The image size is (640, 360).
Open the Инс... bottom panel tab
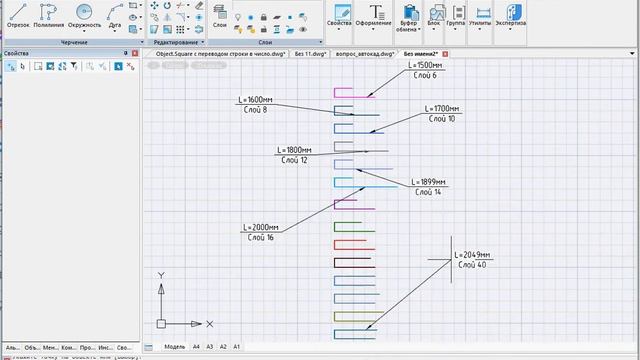point(105,348)
